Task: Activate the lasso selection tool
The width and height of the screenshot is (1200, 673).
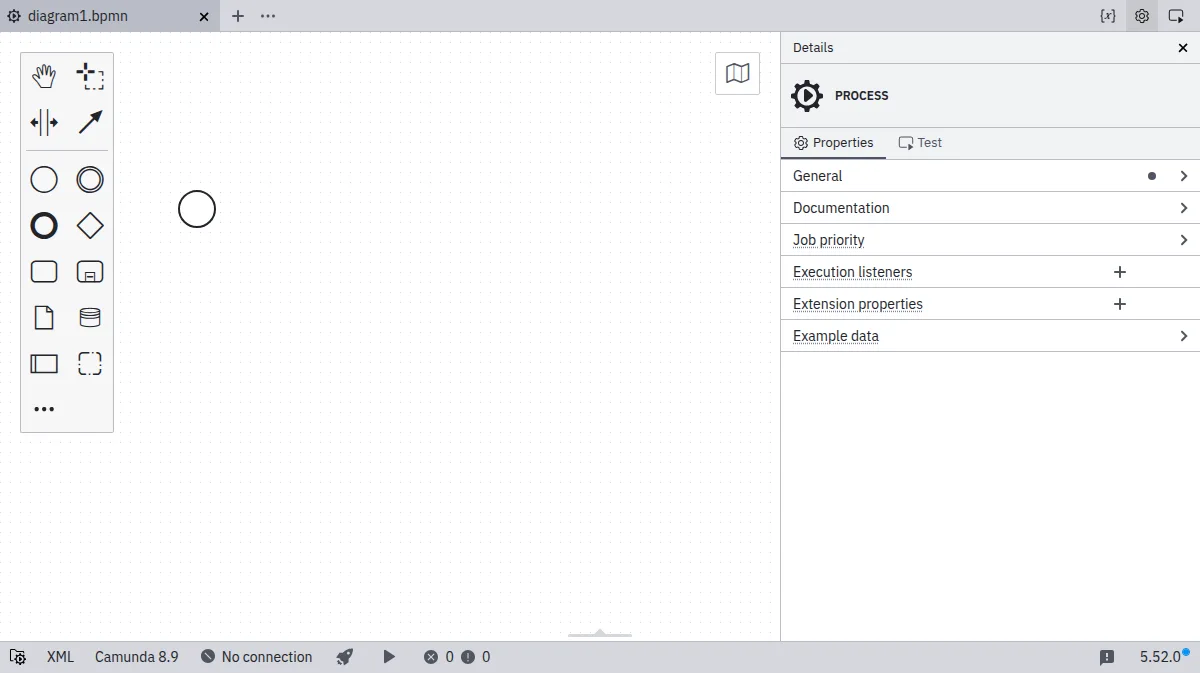Action: tap(90, 77)
